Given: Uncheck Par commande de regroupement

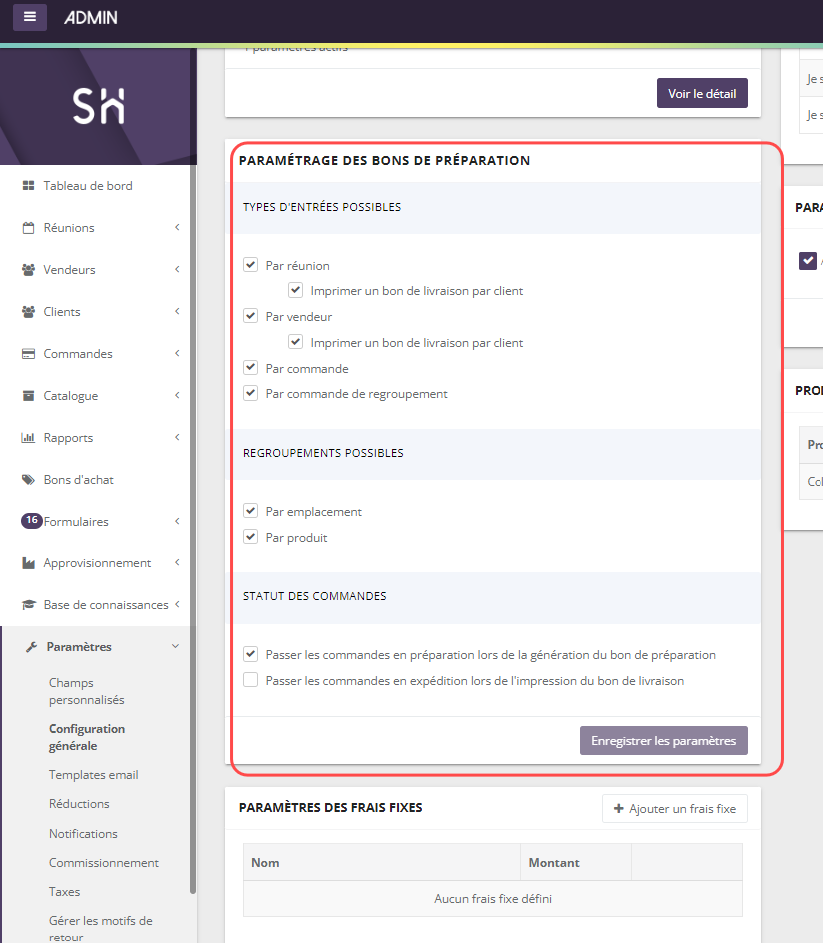Looking at the screenshot, I should [251, 393].
